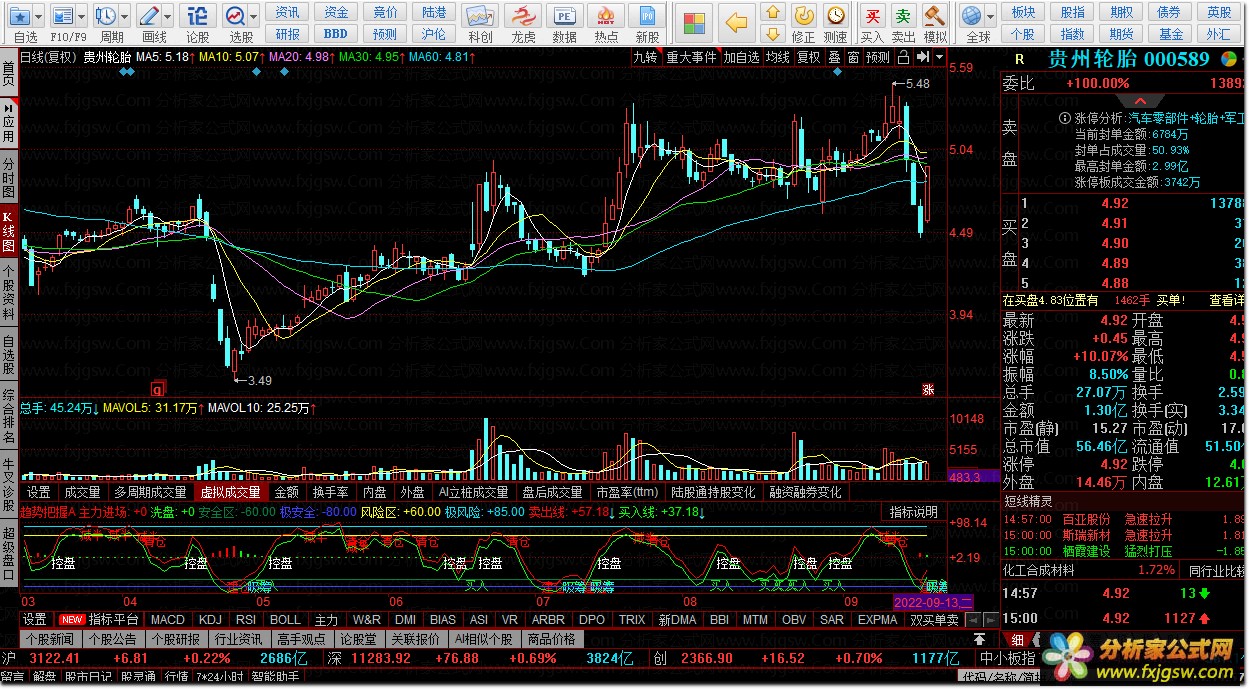Open the 智能助手 status bar item

coord(275,677)
